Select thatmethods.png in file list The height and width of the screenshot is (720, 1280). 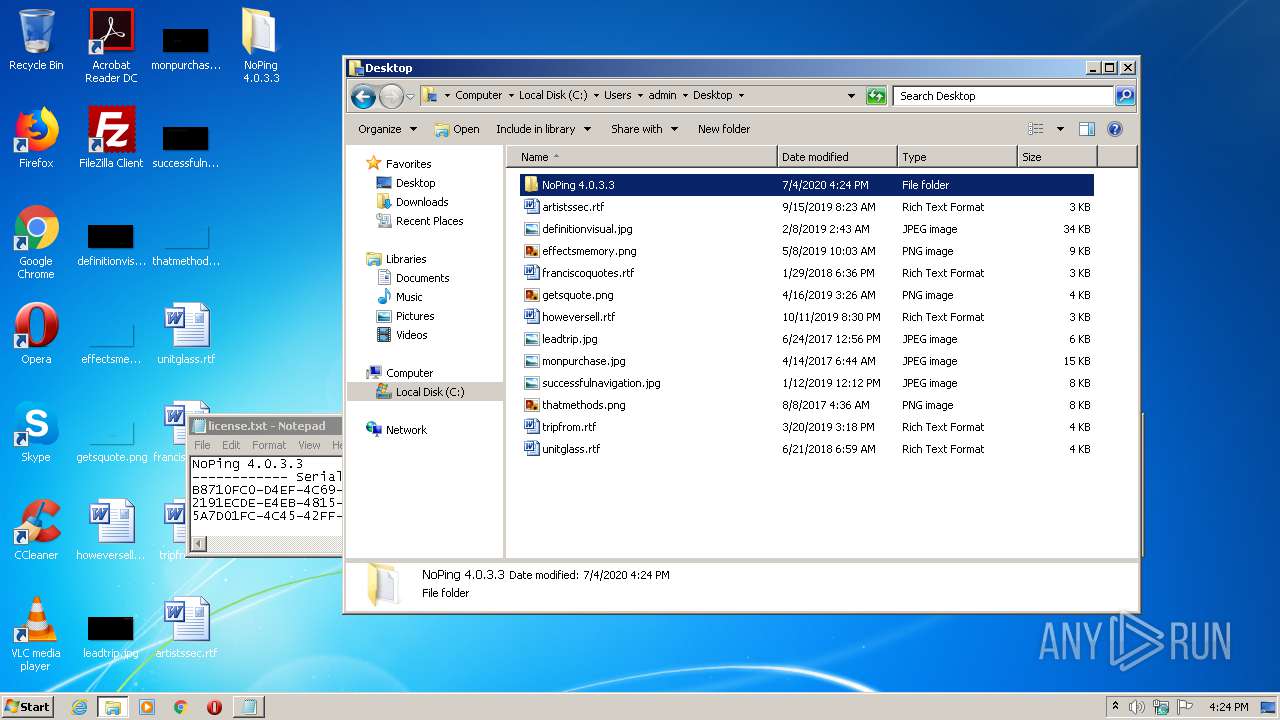[808, 405]
